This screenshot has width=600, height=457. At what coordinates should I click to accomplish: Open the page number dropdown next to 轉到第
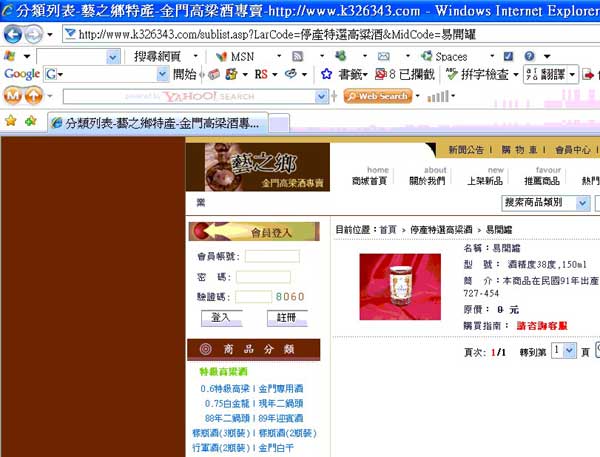click(570, 351)
